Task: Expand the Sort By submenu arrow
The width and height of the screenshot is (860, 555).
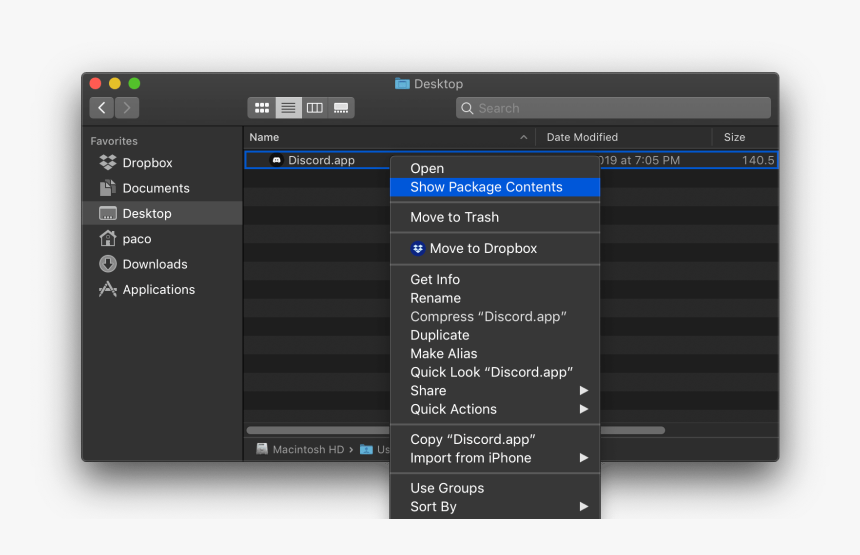Action: tap(584, 506)
